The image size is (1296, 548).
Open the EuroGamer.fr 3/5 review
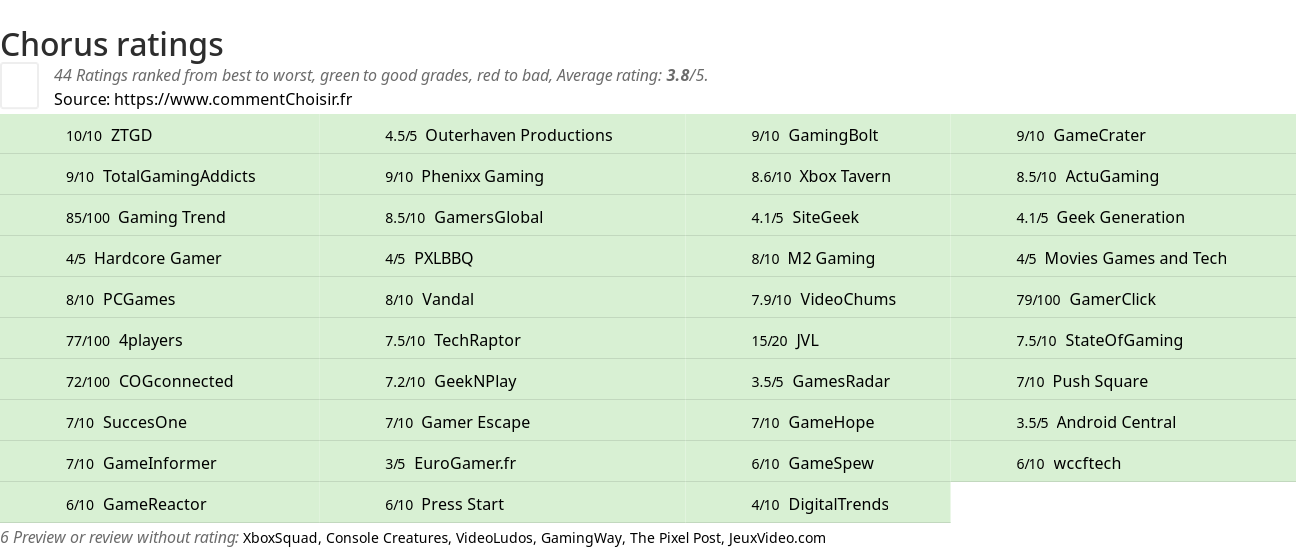451,463
